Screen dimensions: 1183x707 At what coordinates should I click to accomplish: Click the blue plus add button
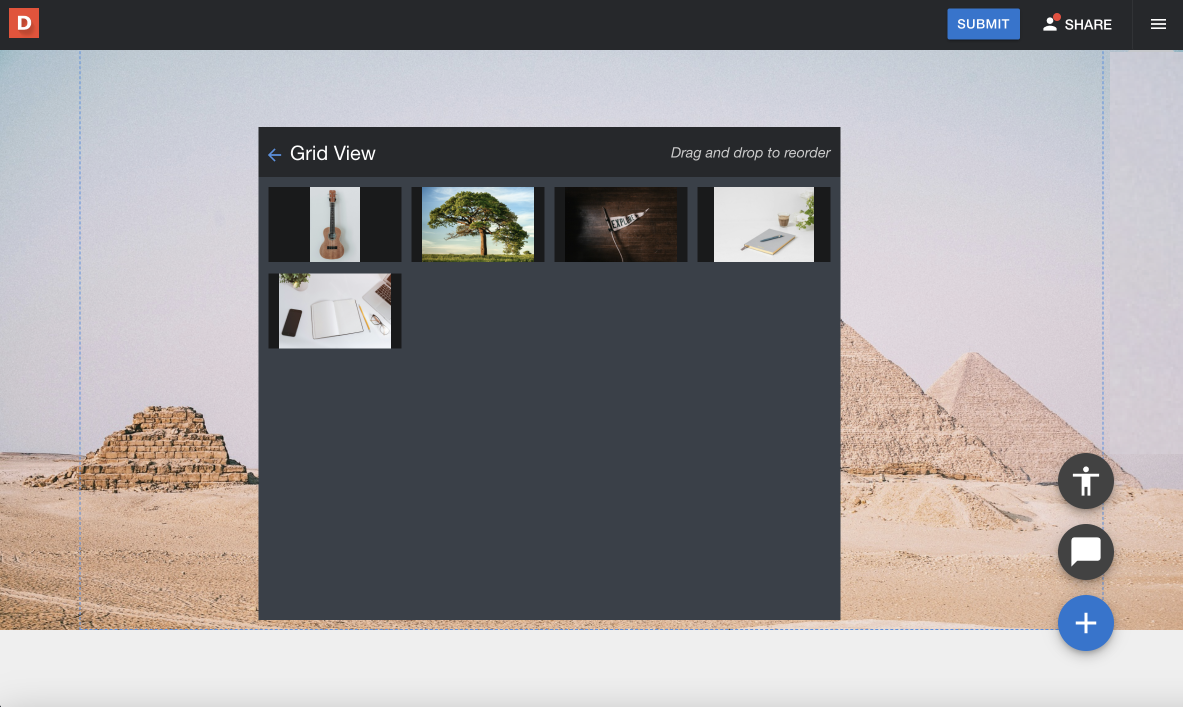[1086, 623]
